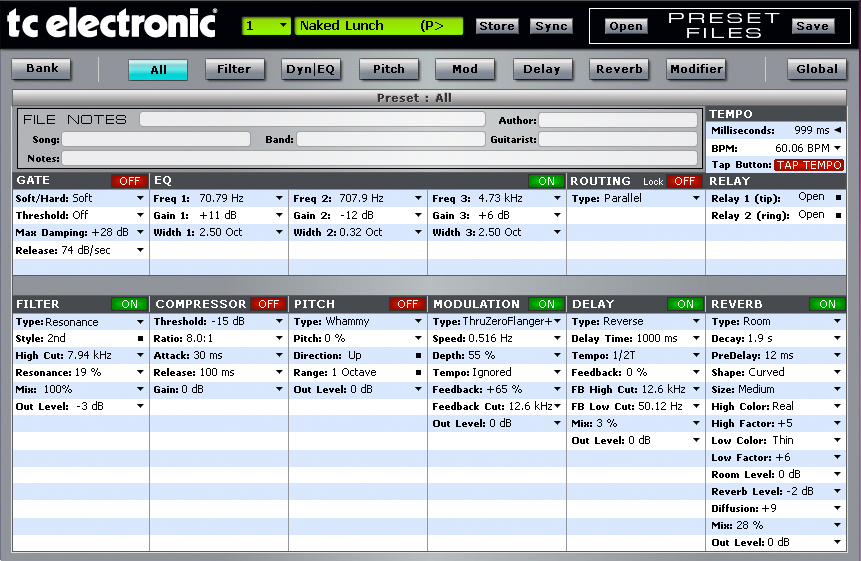
Task: Toggle the Reverb ON switch
Action: tap(827, 304)
